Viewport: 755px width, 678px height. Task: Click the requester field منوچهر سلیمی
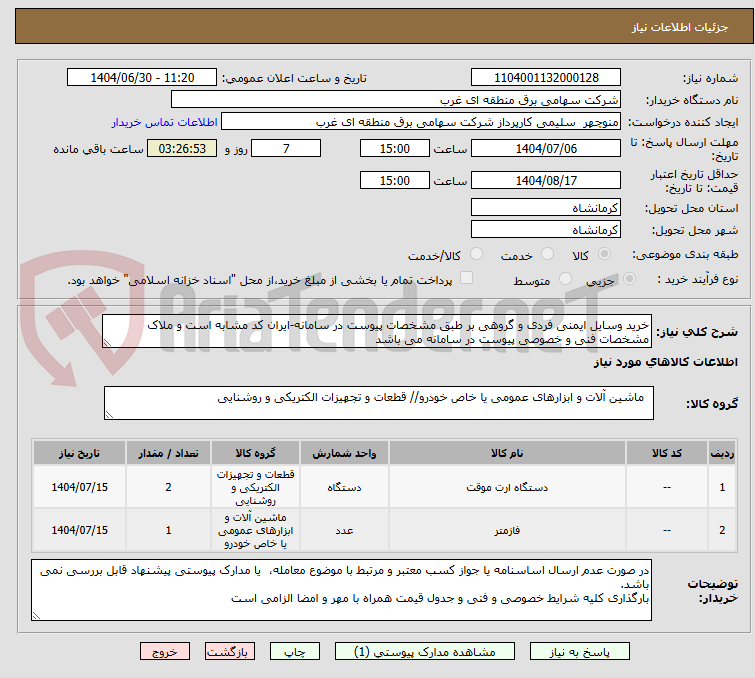[x=420, y=122]
